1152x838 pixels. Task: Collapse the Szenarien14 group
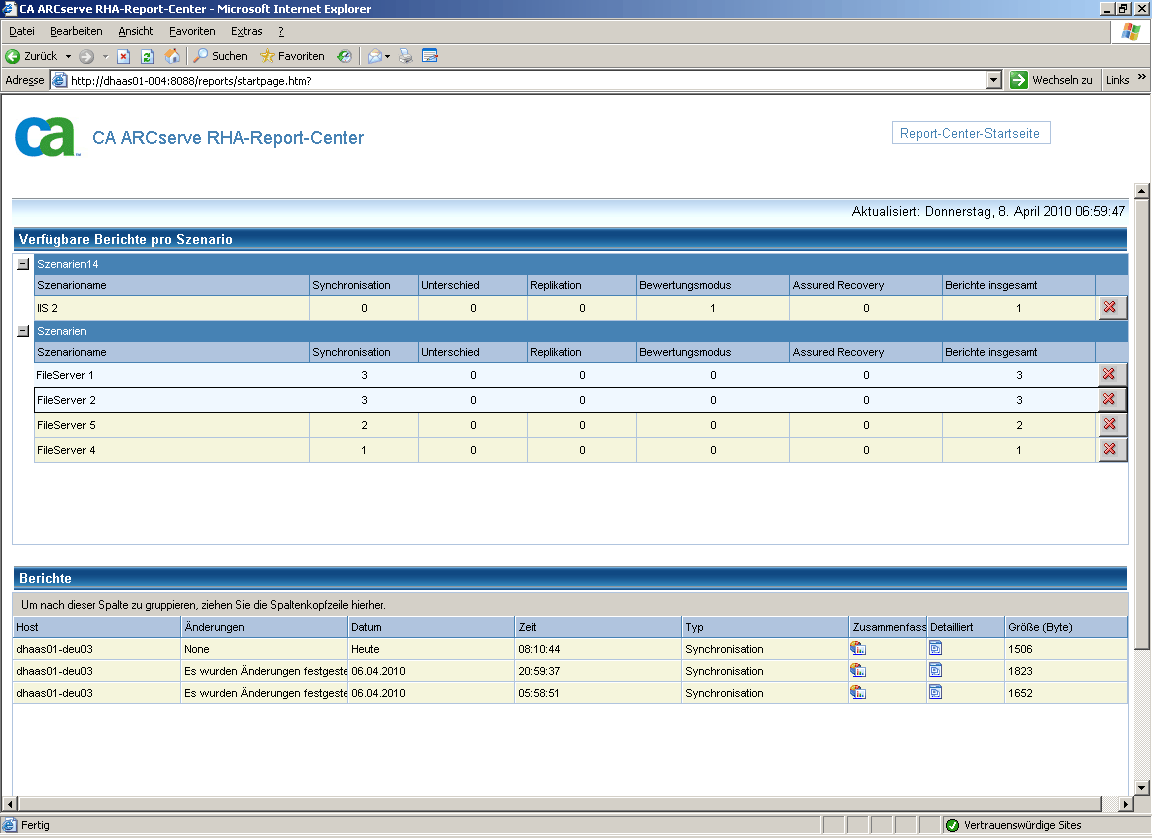[23, 264]
